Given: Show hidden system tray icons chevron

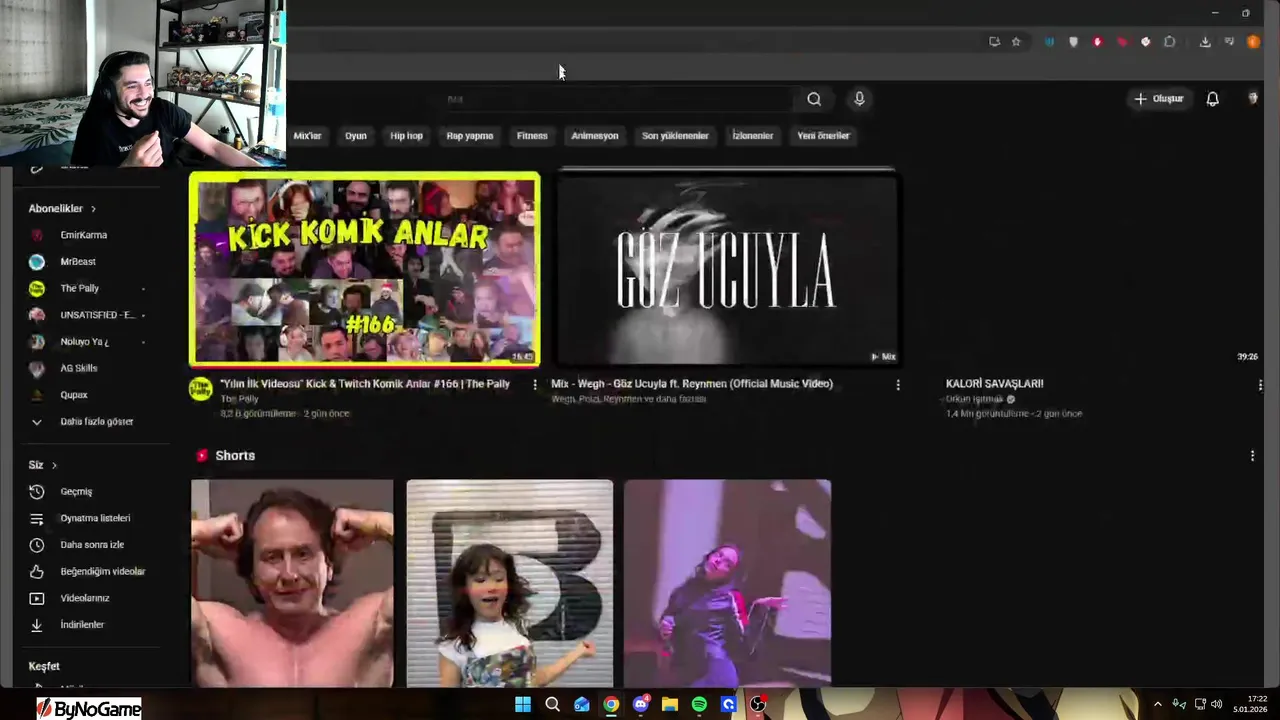Looking at the screenshot, I should click(x=1157, y=704).
